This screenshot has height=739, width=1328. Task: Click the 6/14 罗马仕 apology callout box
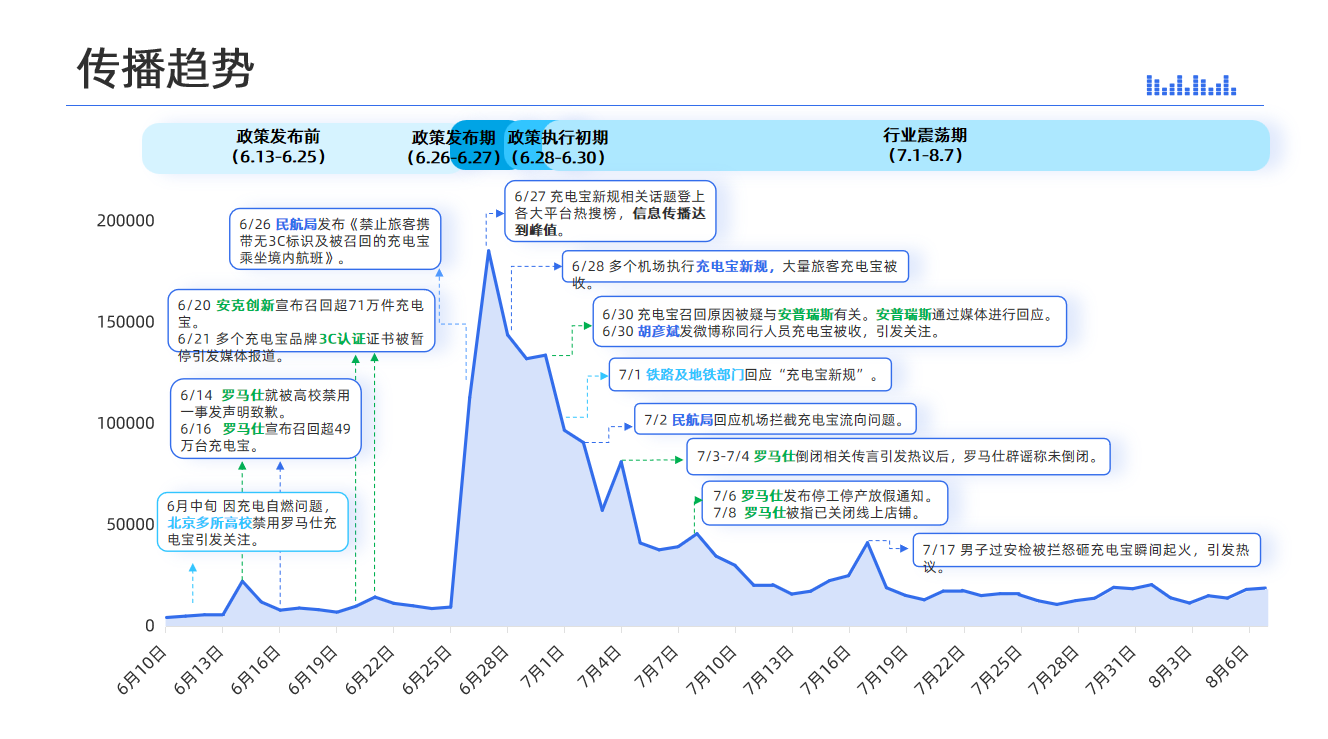[265, 419]
